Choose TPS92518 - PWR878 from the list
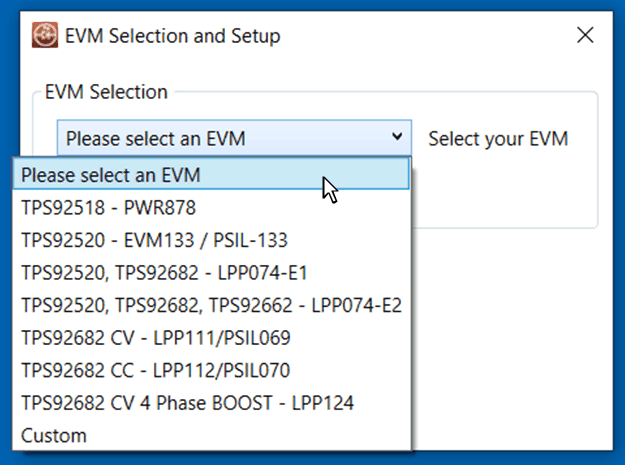This screenshot has width=625, height=465. (108, 208)
